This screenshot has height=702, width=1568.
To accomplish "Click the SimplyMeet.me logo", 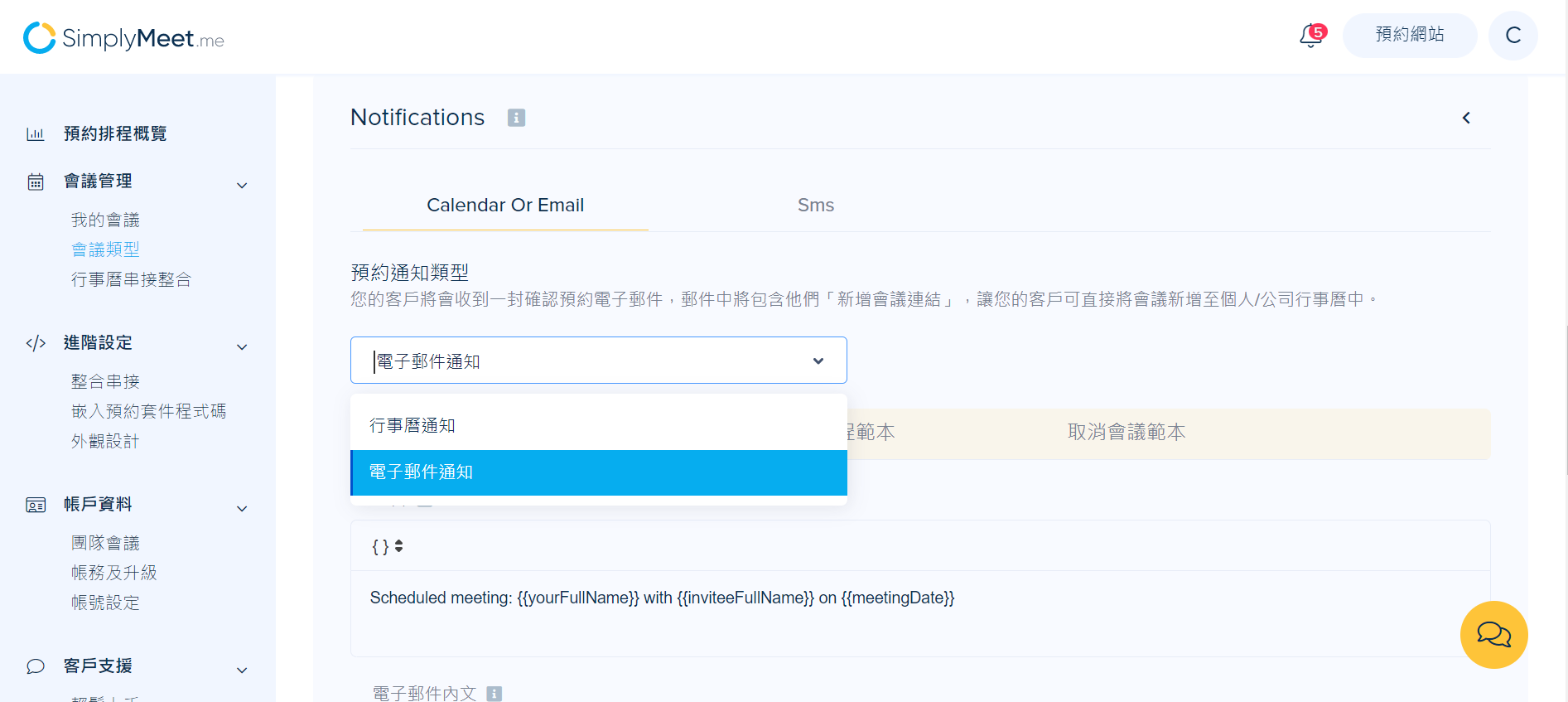I will pos(123,37).
